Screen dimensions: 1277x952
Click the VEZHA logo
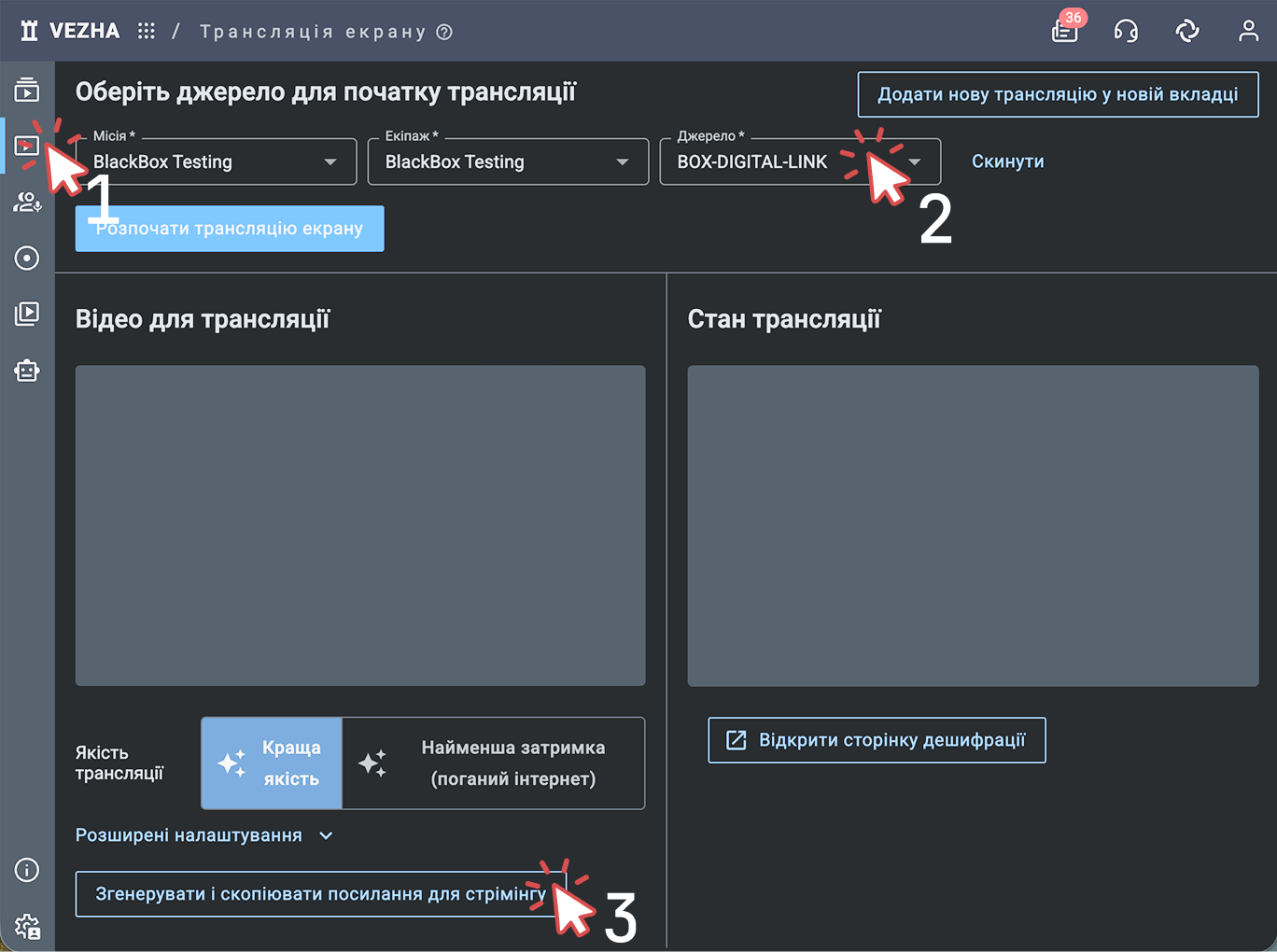(x=70, y=31)
